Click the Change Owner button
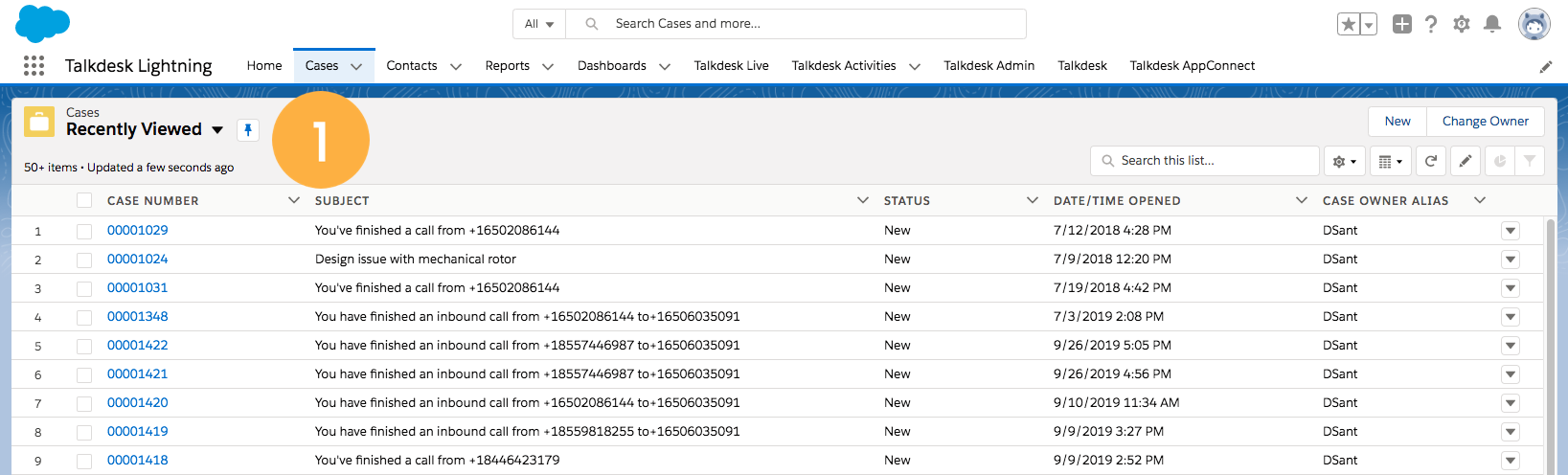This screenshot has height=475, width=1568. (1486, 122)
